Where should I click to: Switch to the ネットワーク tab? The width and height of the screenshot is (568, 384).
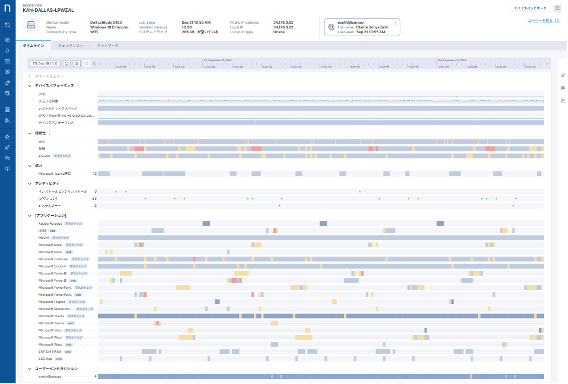[108, 46]
